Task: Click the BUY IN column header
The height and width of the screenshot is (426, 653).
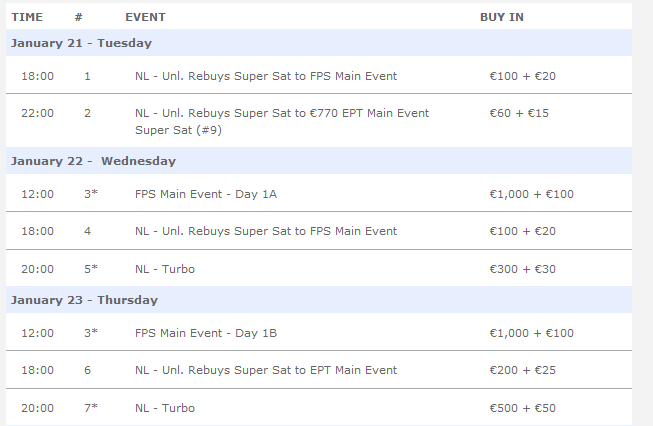Action: pyautogui.click(x=502, y=17)
